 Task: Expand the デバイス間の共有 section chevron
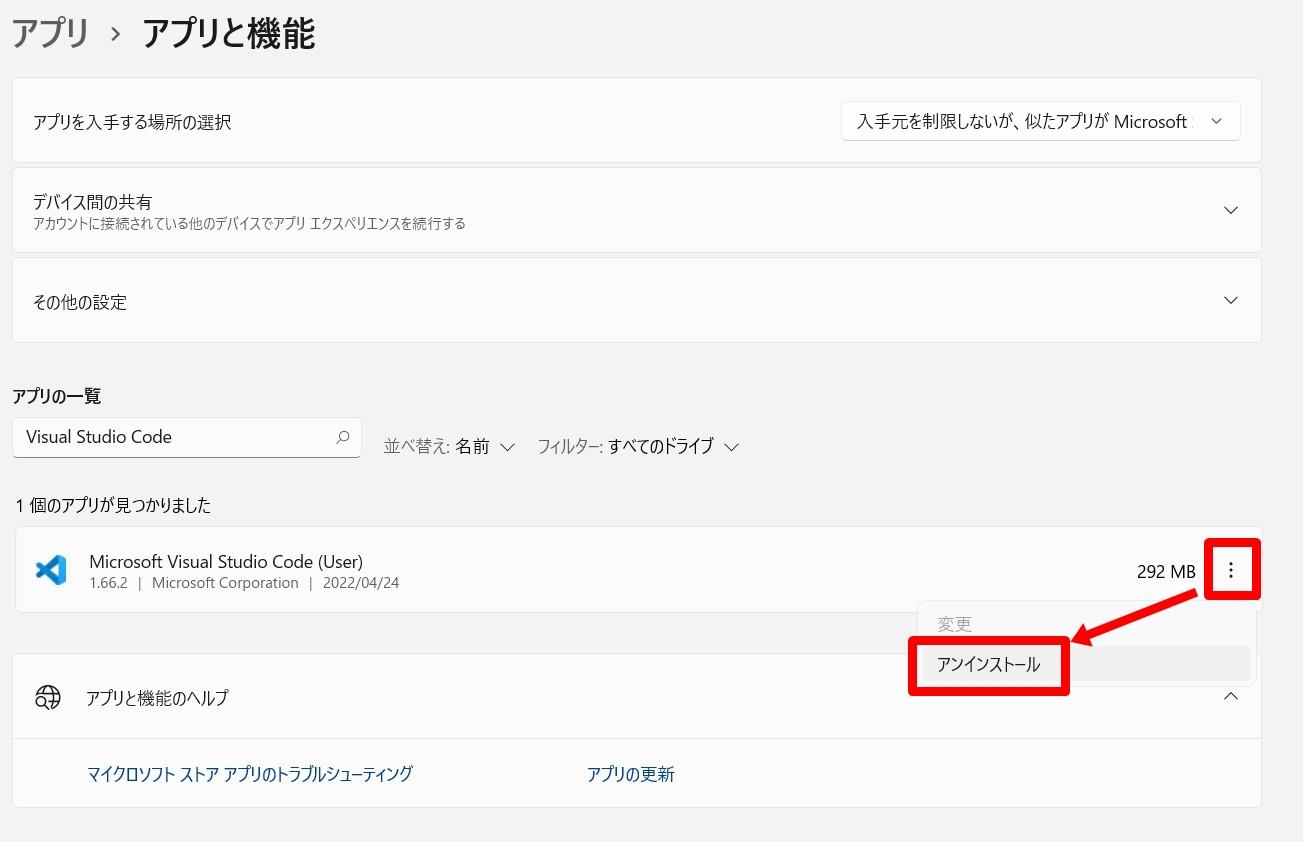pyautogui.click(x=1231, y=210)
